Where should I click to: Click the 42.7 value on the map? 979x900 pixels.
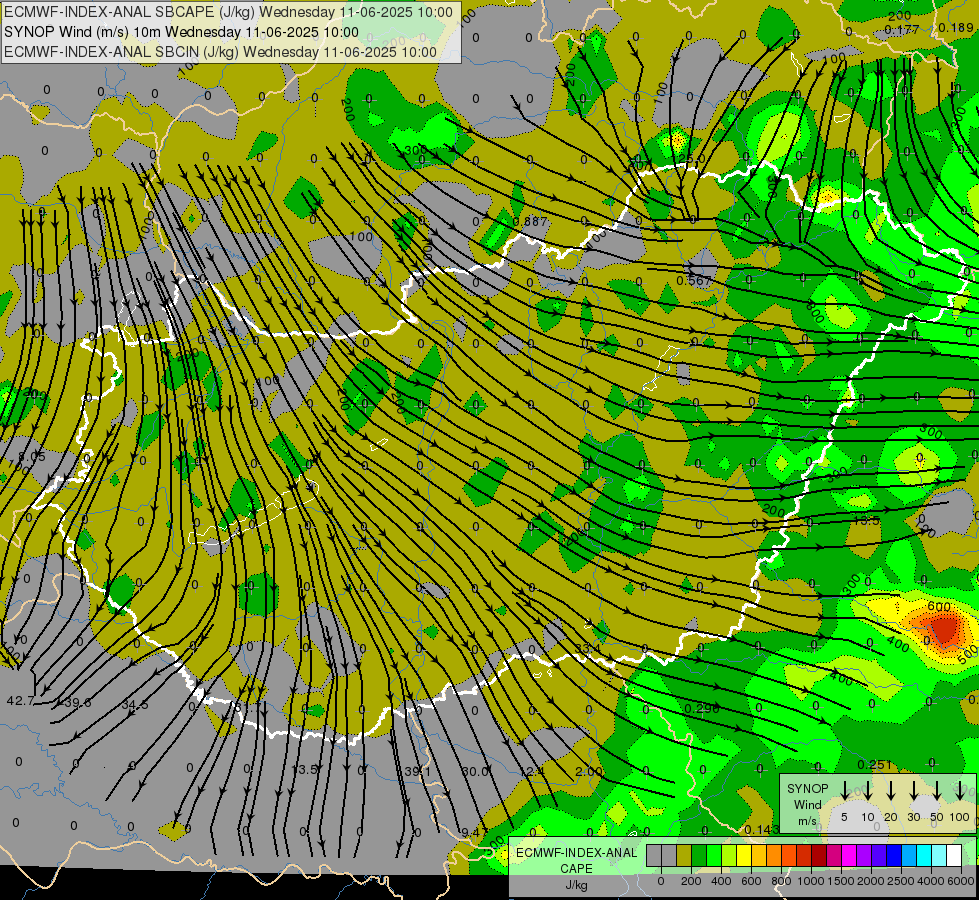coord(20,701)
